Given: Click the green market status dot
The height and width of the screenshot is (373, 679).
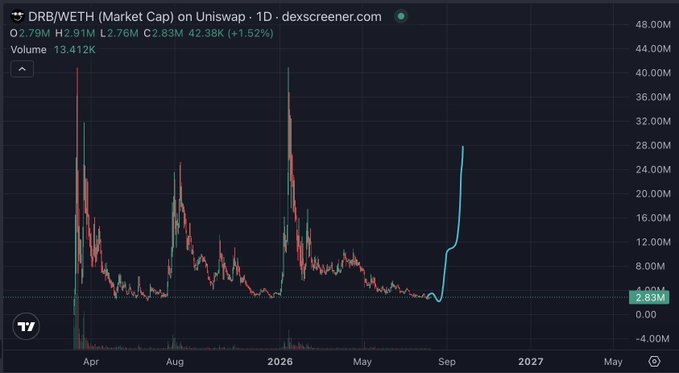Looking at the screenshot, I should pos(401,17).
